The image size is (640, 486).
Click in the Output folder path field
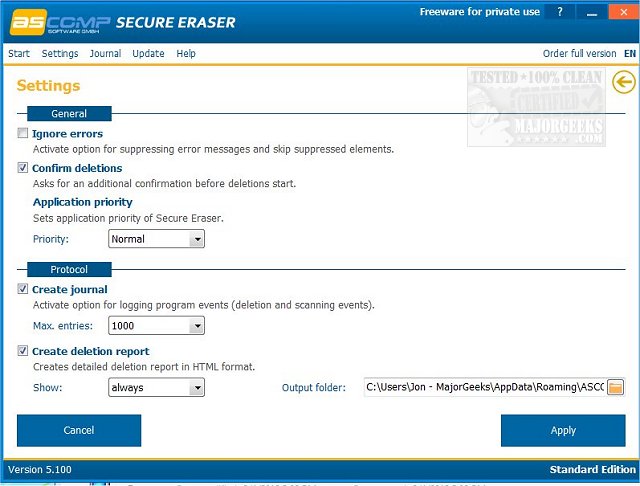[484, 387]
